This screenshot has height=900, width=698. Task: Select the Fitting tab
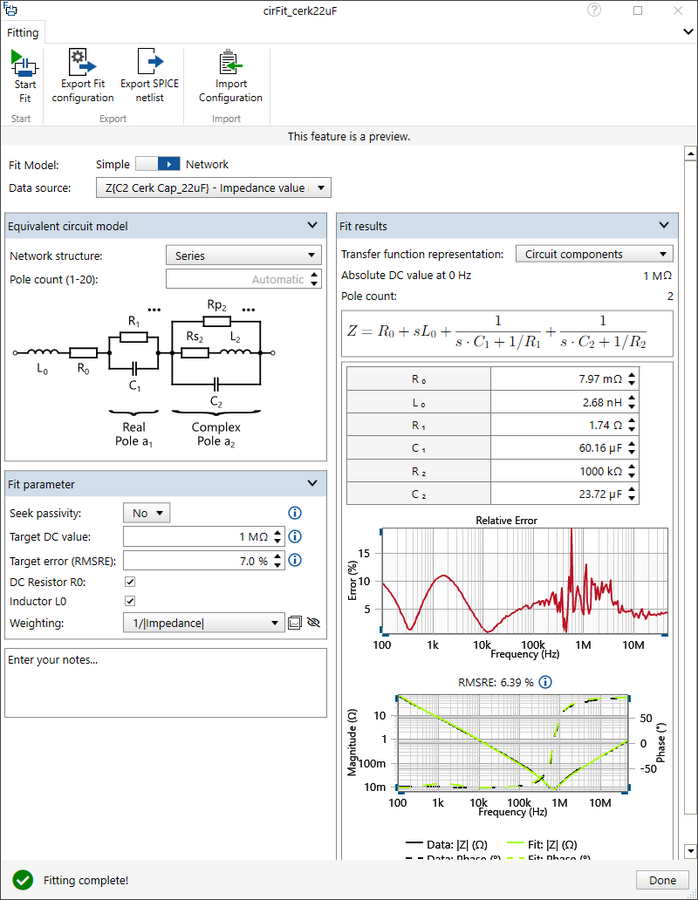tap(23, 33)
